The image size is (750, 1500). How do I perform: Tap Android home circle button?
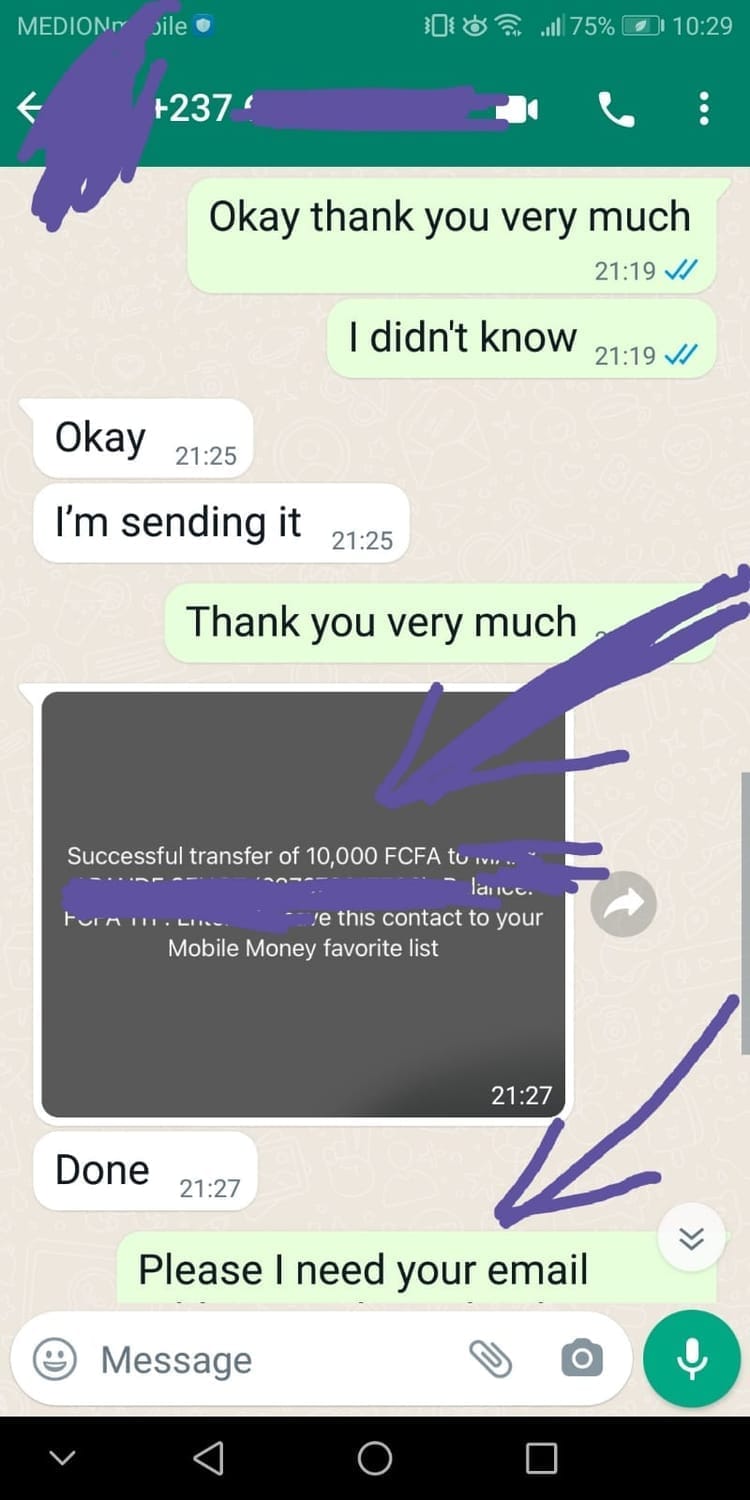[375, 1458]
